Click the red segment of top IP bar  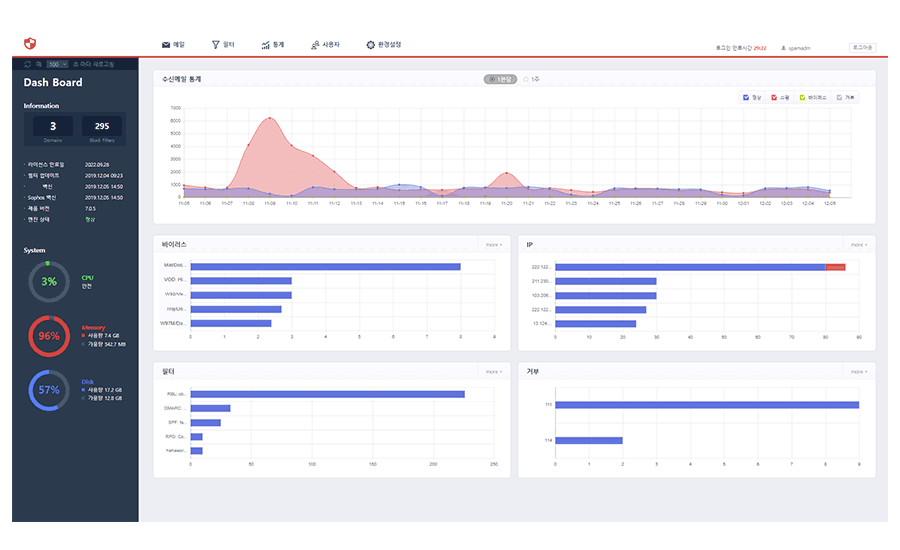835,267
